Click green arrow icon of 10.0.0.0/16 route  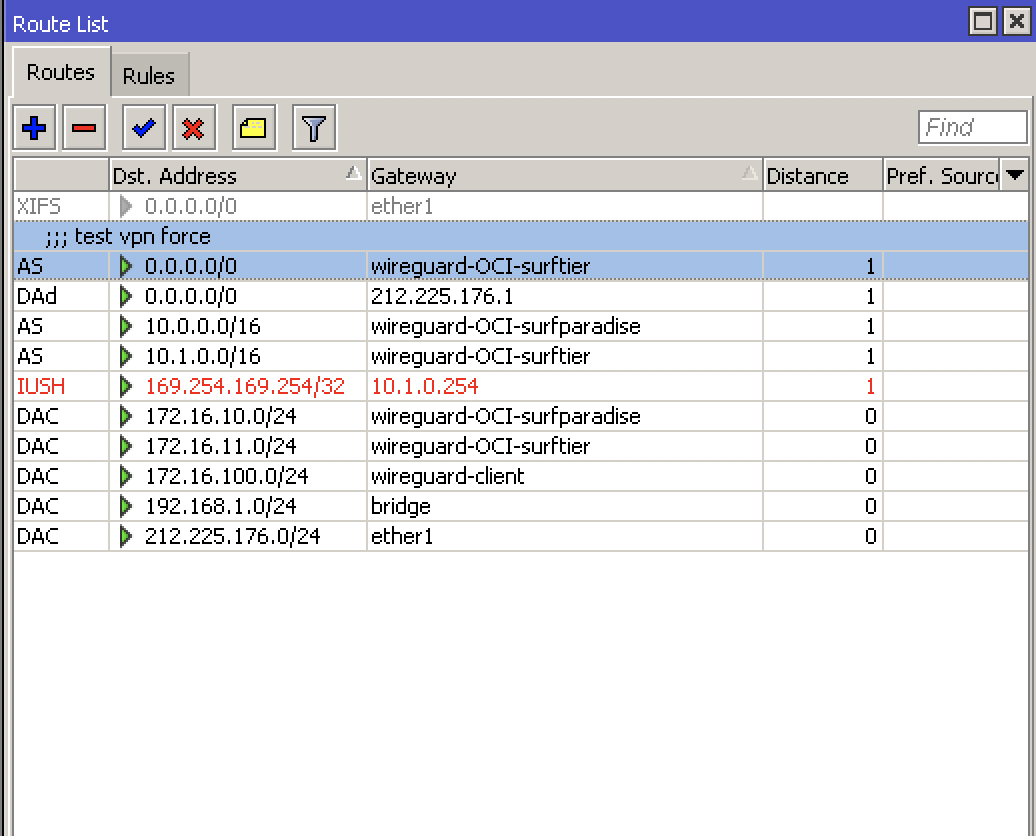126,326
